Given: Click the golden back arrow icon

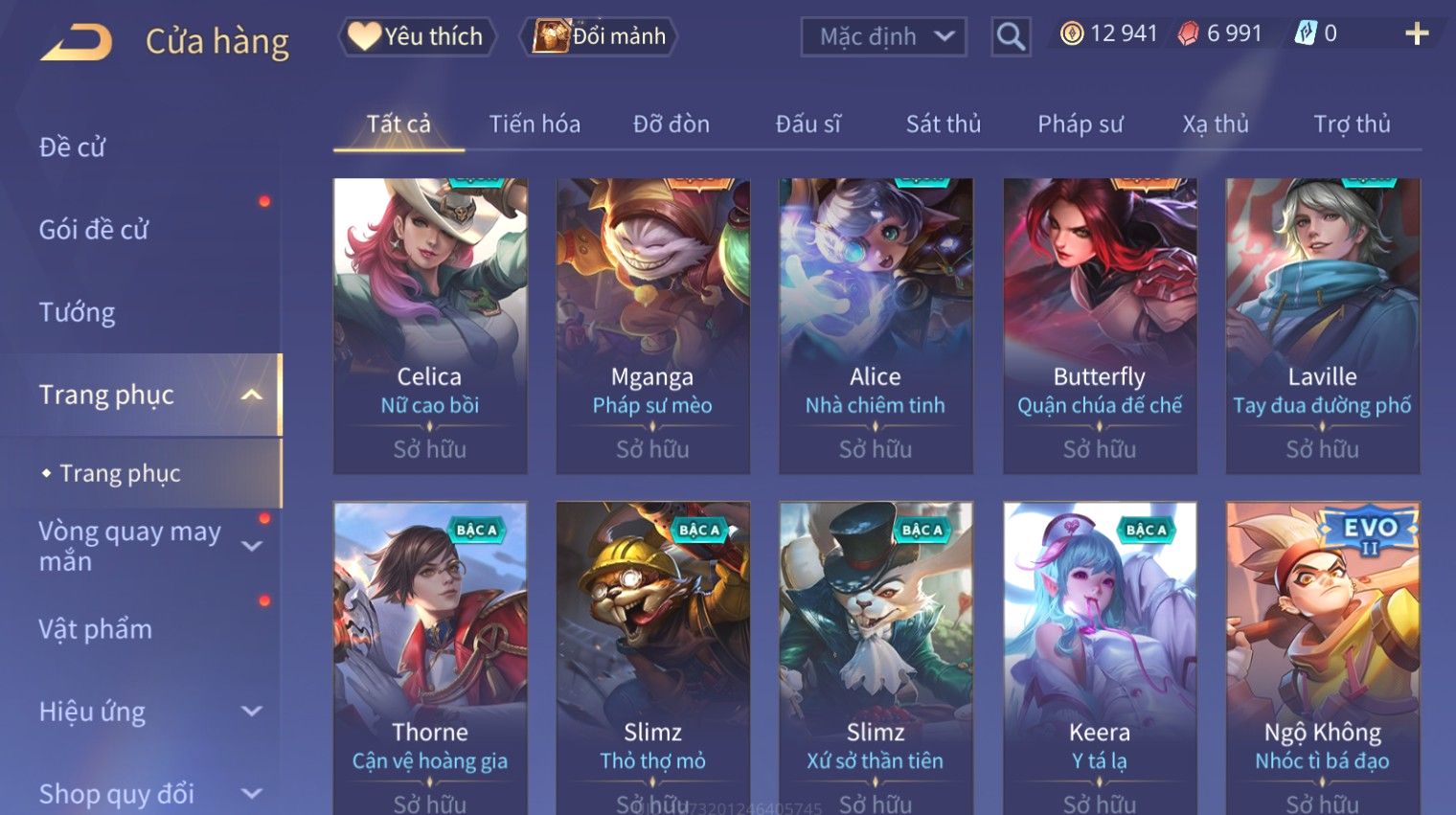Looking at the screenshot, I should click(76, 43).
